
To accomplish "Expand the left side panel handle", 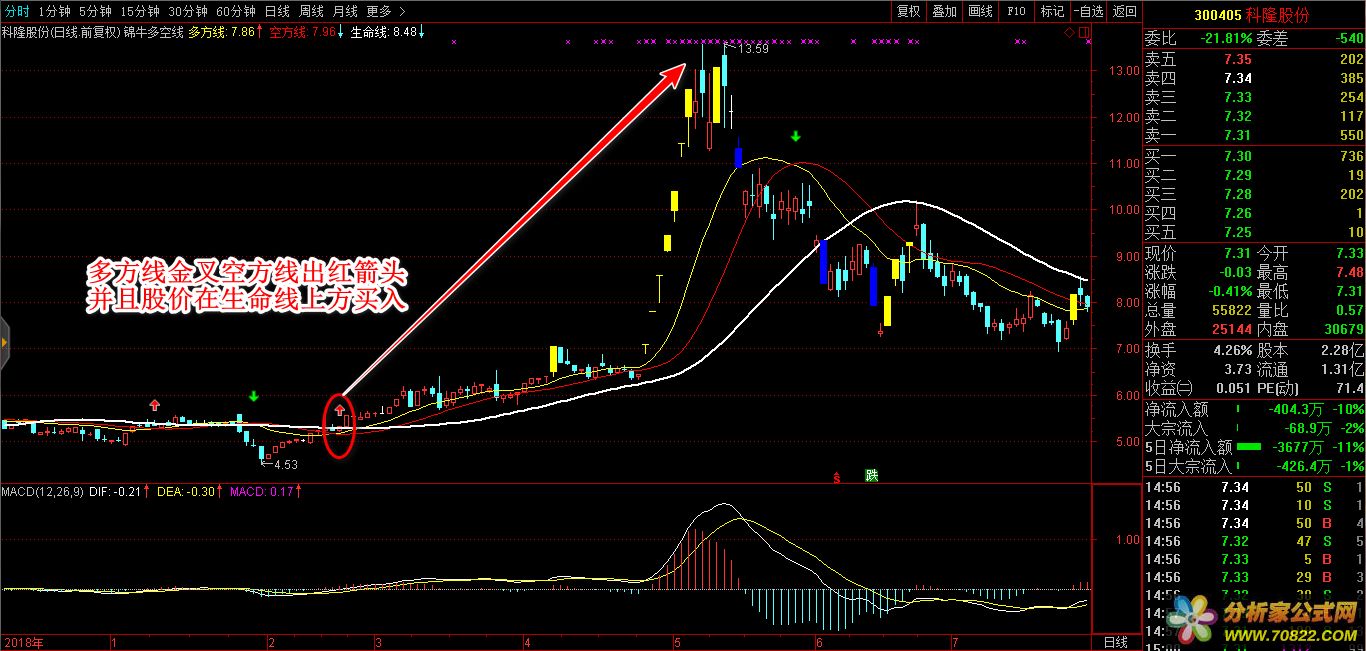I will [x=4, y=342].
